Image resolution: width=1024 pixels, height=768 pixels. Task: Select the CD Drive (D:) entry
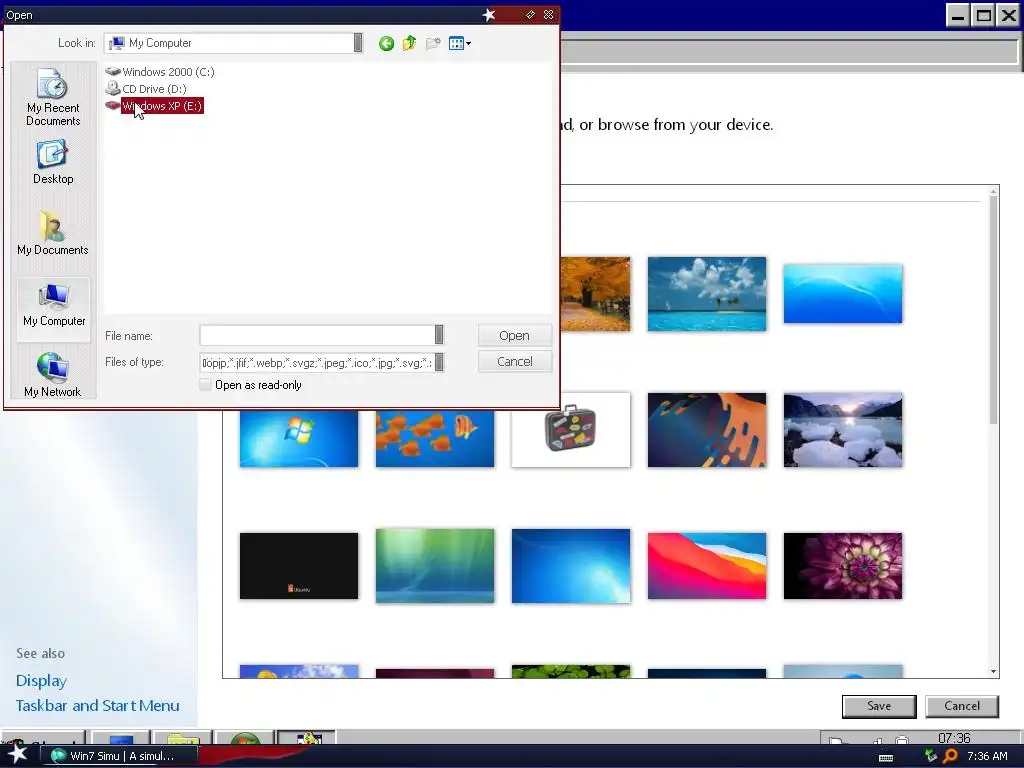(x=146, y=89)
